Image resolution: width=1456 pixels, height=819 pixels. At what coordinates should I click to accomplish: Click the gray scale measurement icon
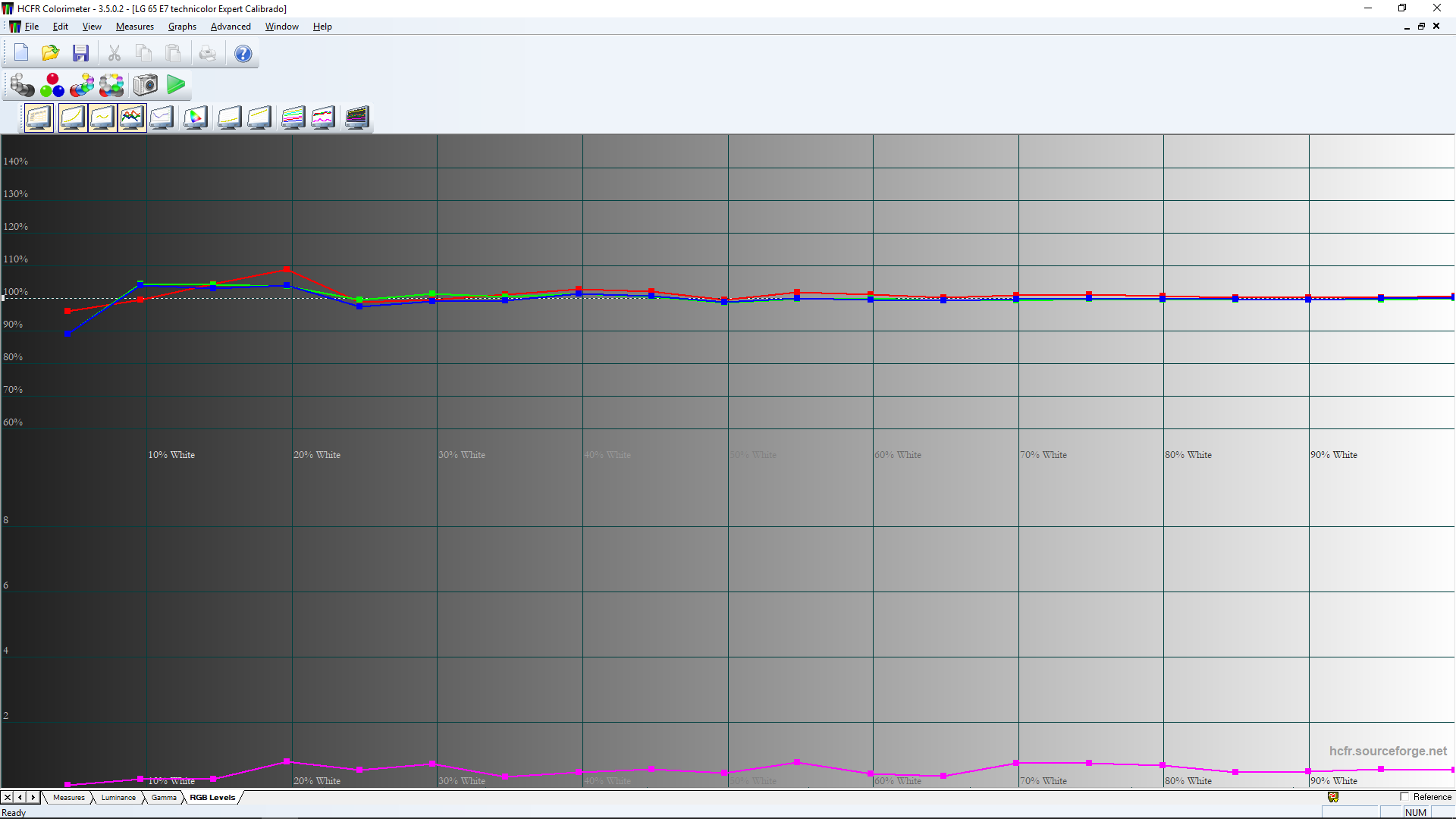coord(22,85)
